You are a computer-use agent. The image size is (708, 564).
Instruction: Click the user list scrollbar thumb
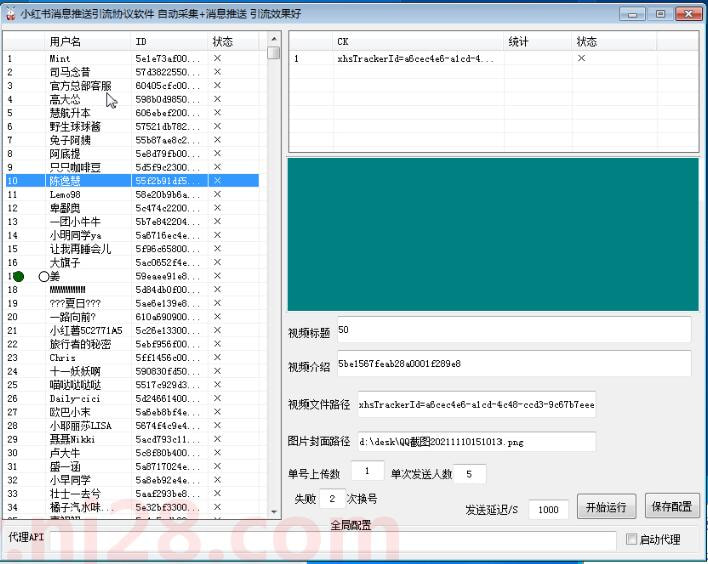[x=273, y=53]
